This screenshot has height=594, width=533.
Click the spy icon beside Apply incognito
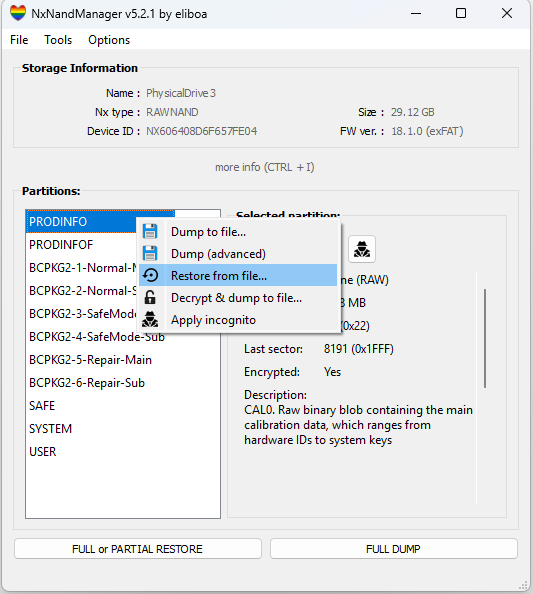(150, 320)
